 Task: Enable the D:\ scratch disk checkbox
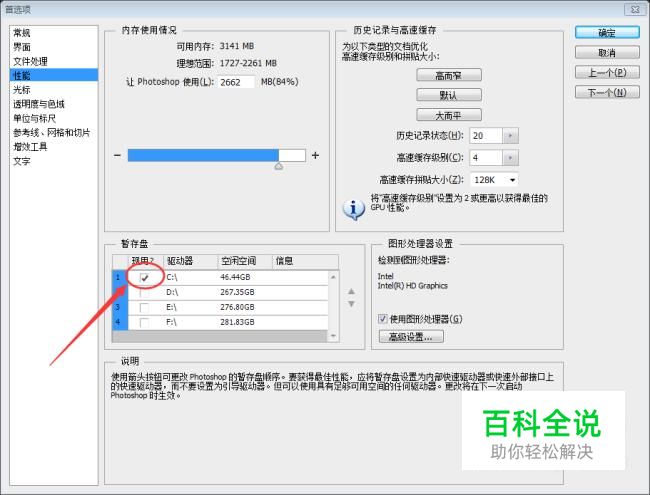tap(144, 293)
